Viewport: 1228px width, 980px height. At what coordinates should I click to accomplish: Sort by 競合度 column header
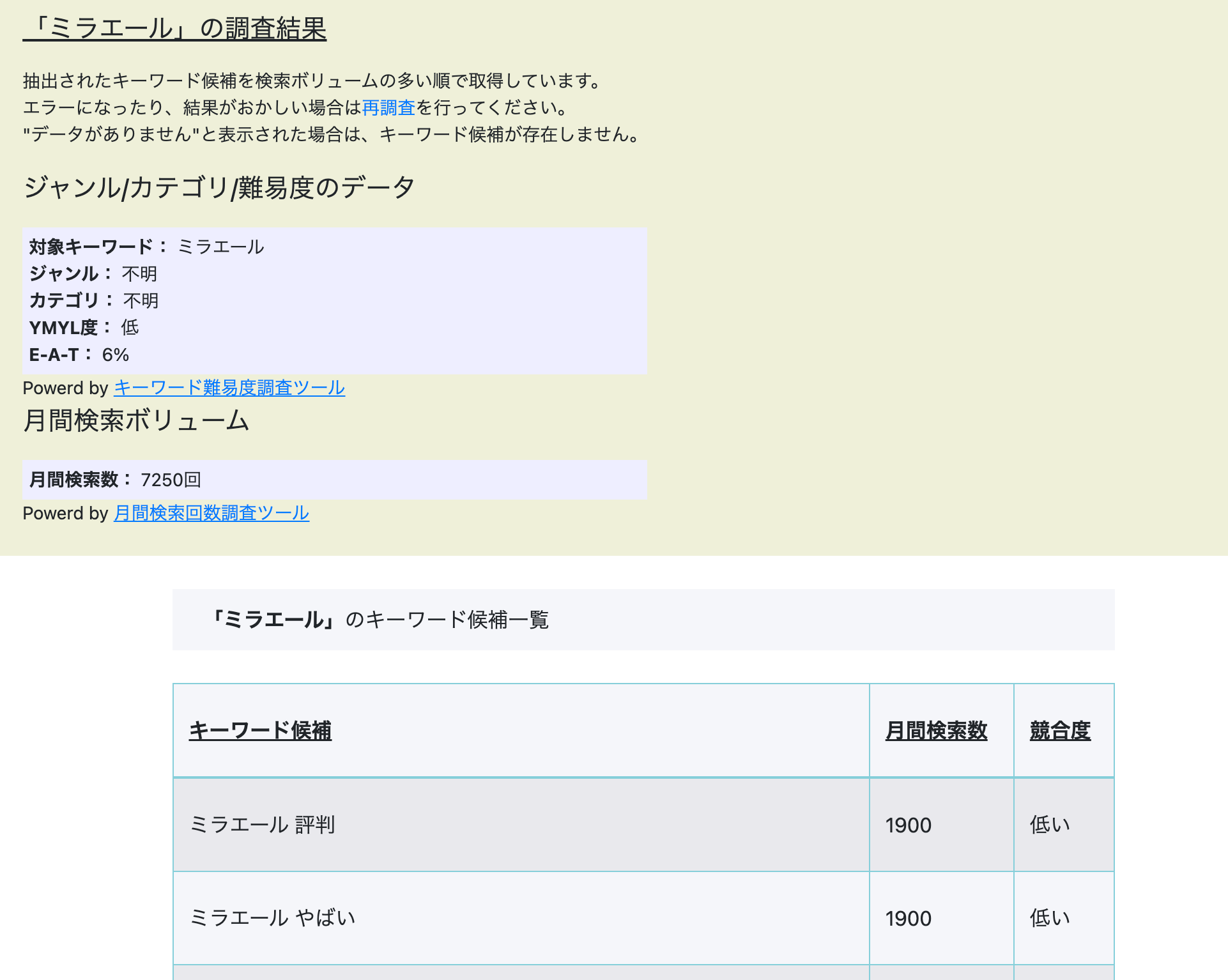pos(1061,730)
